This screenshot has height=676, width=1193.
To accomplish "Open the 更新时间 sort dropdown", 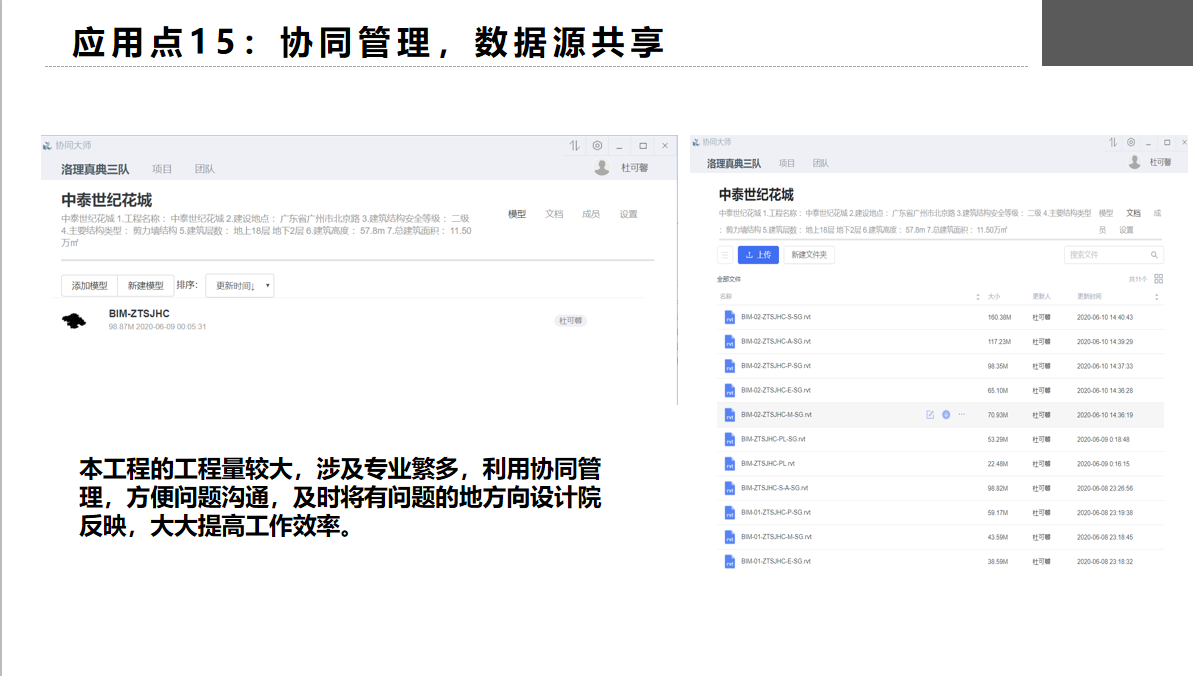I will click(240, 286).
